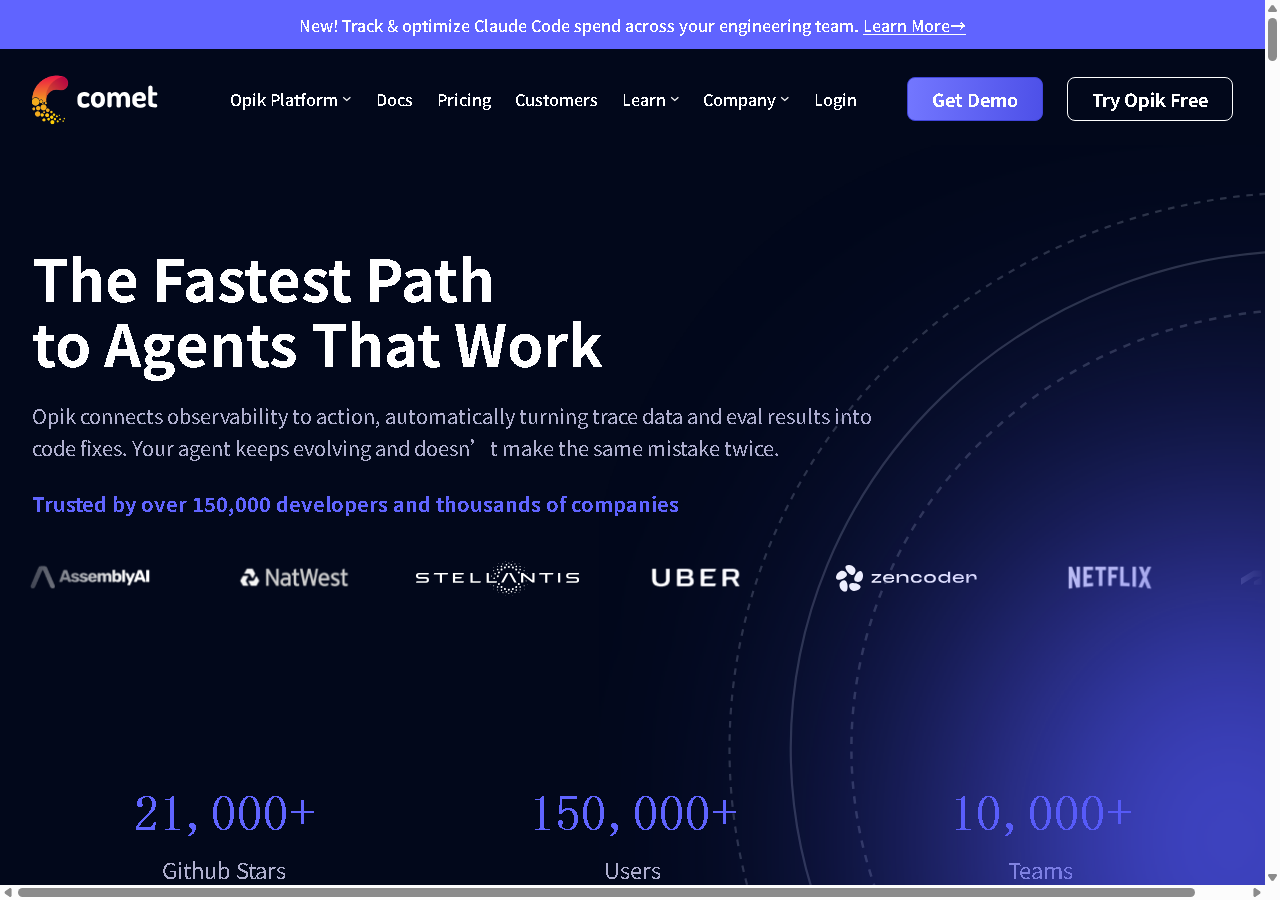This screenshot has width=1280, height=900.
Task: Click the AssemblyAI company logo
Action: (91, 577)
